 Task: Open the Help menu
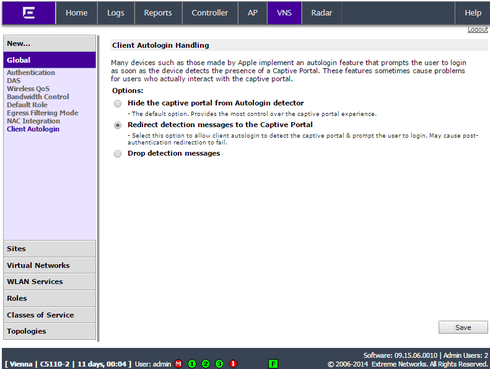click(x=473, y=13)
